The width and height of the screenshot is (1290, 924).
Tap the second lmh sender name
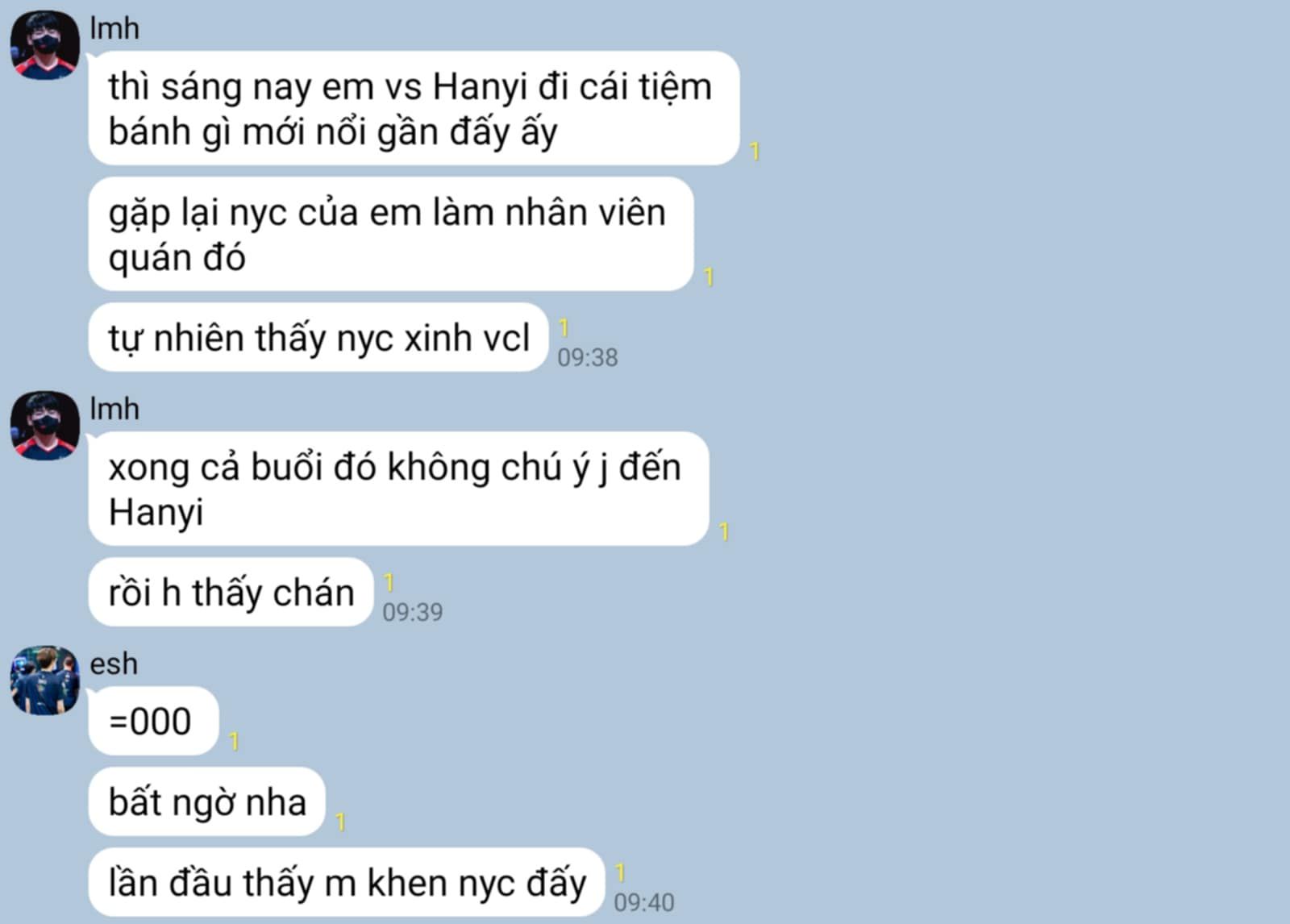coord(114,410)
